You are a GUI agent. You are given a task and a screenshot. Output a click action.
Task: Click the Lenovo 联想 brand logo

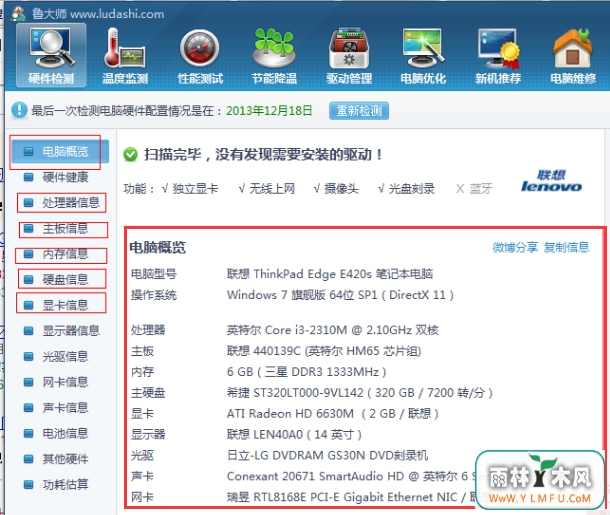click(x=551, y=181)
